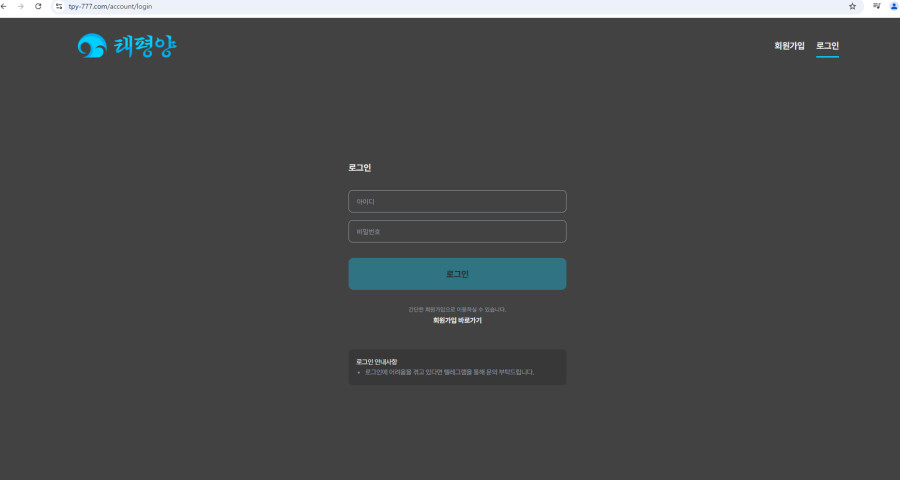Focus the 아이디 input field

tap(457, 202)
